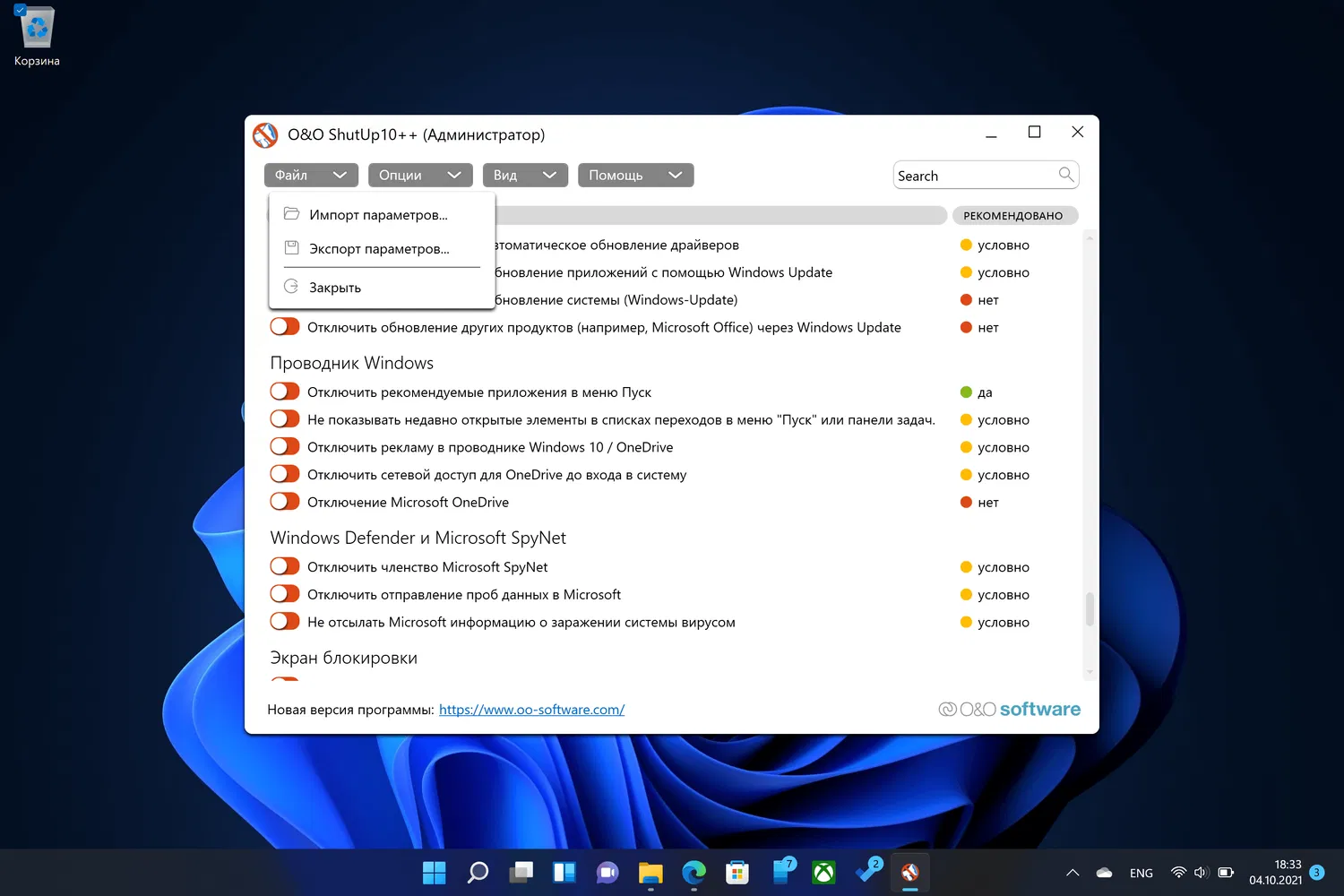
Task: Click the 'да' recommendation text
Action: [x=985, y=392]
